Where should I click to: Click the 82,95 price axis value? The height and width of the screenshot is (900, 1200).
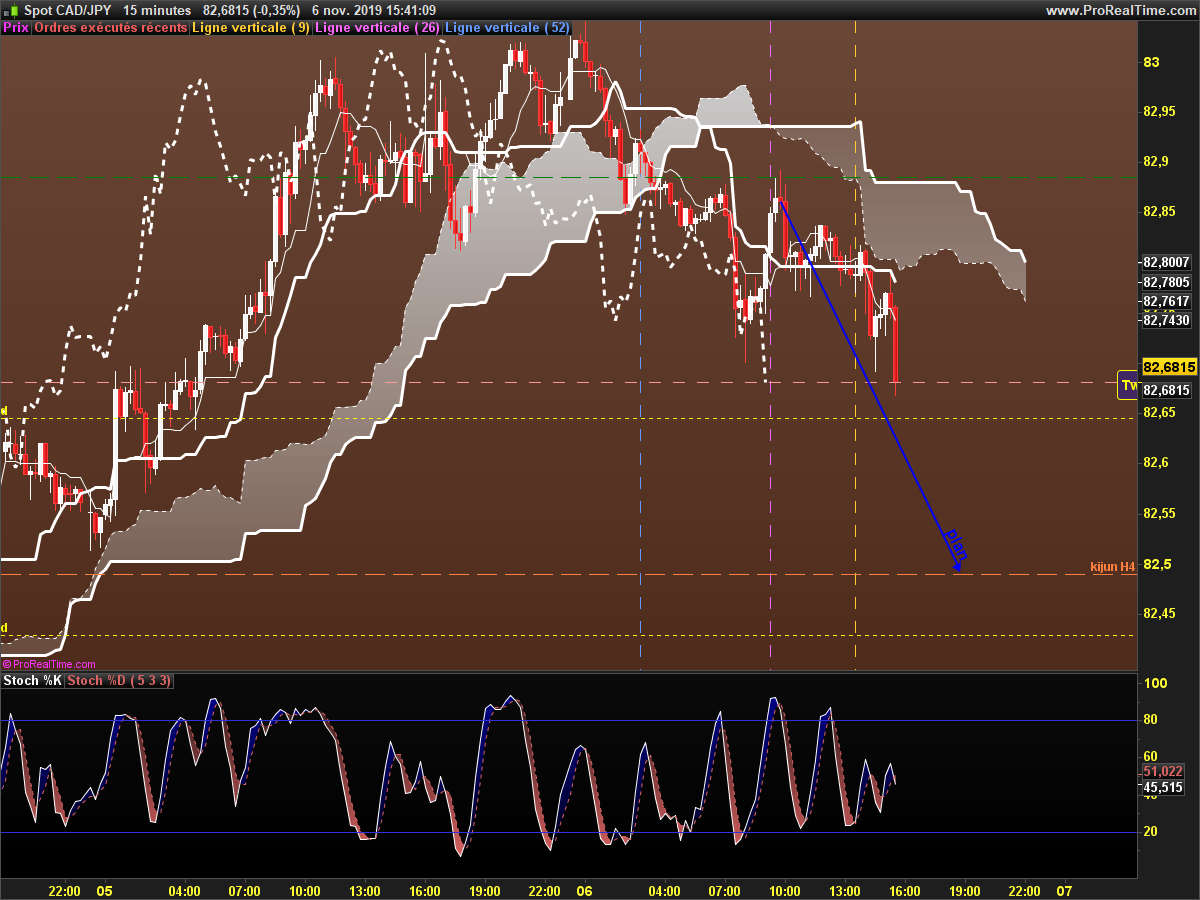(x=1158, y=110)
